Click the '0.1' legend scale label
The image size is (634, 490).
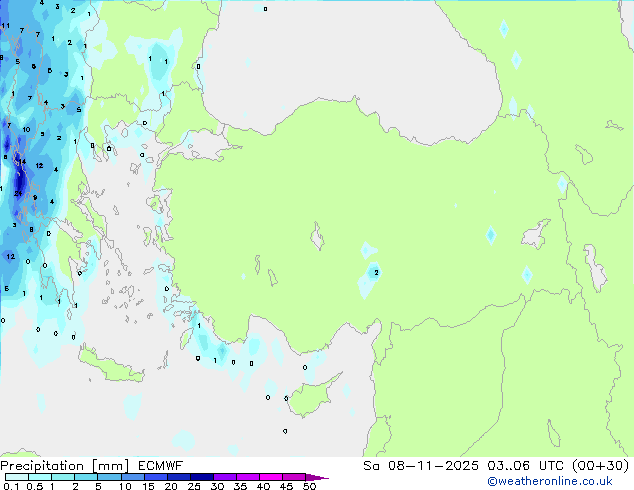click(11, 486)
